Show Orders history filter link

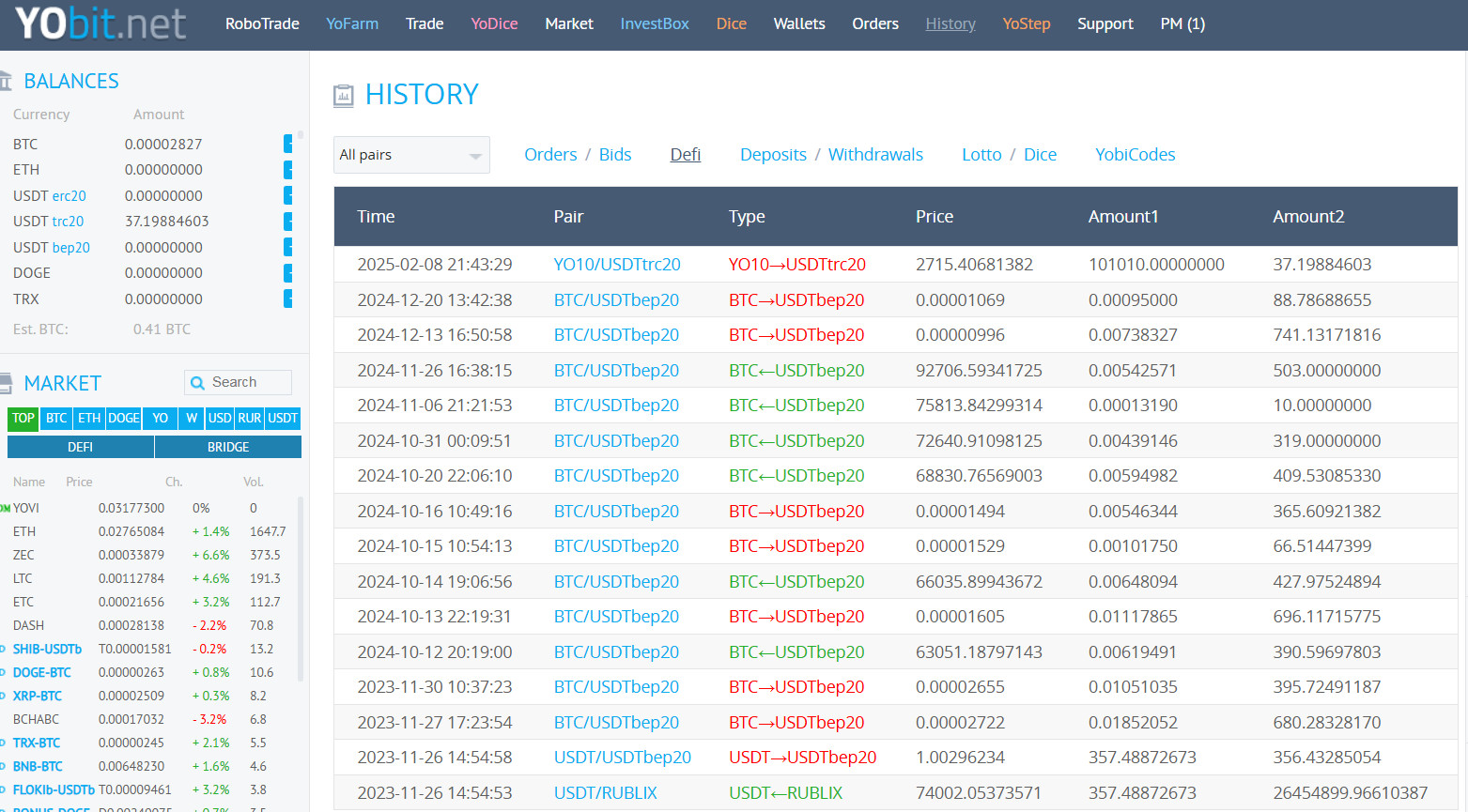[x=550, y=155]
